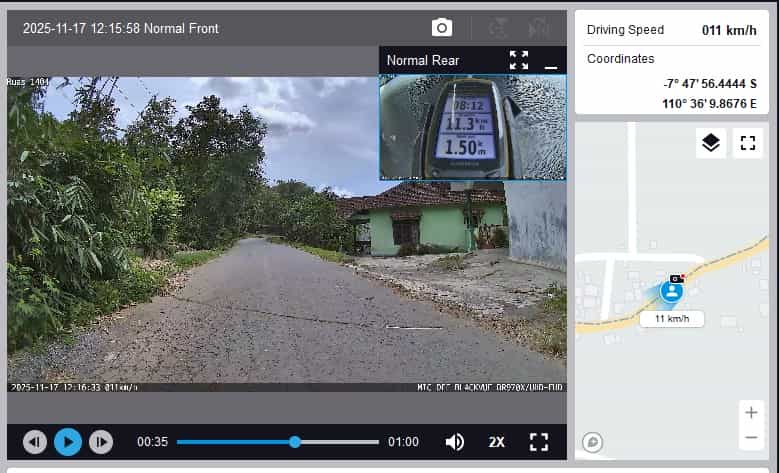Click the second dimmed icon beside the camera
The image size is (779, 473).
click(x=538, y=28)
